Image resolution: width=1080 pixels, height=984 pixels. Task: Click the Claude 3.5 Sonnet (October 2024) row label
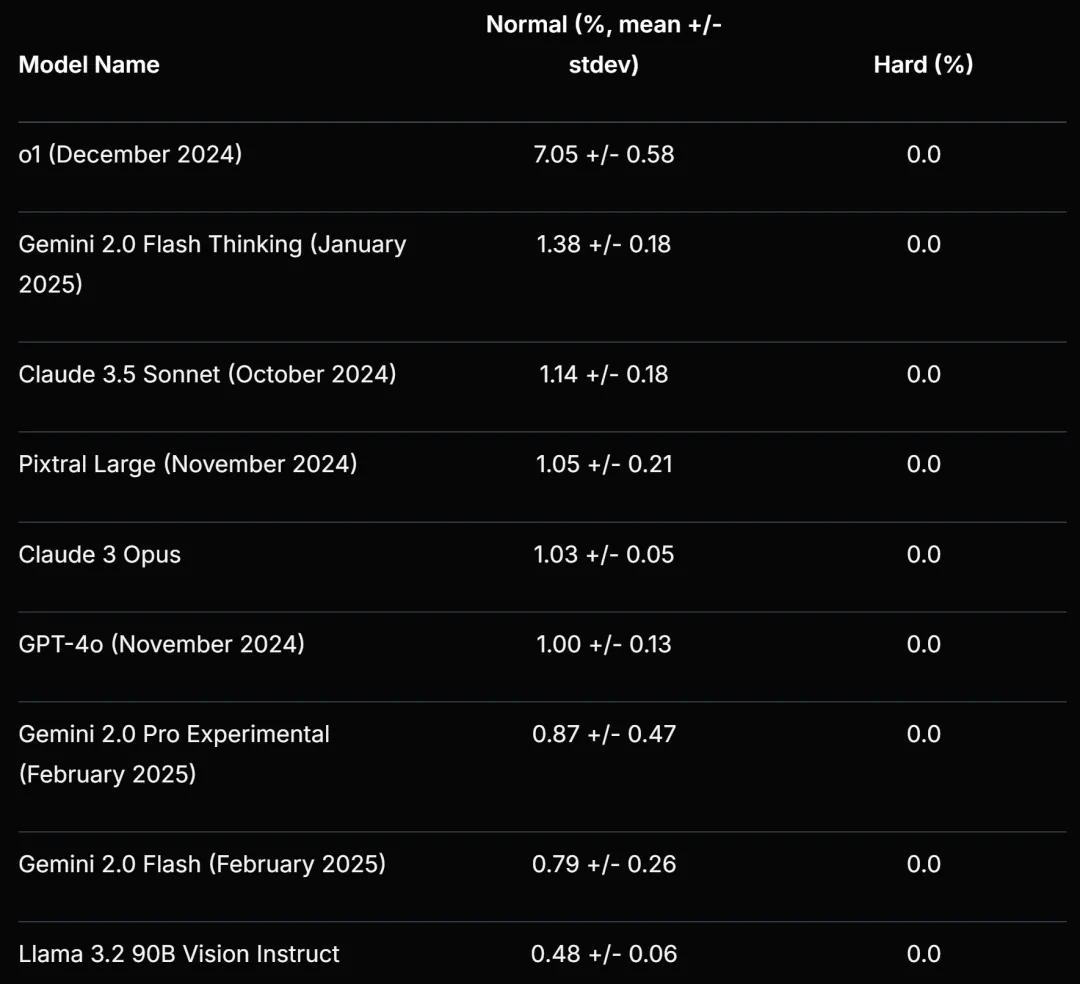[x=207, y=374]
